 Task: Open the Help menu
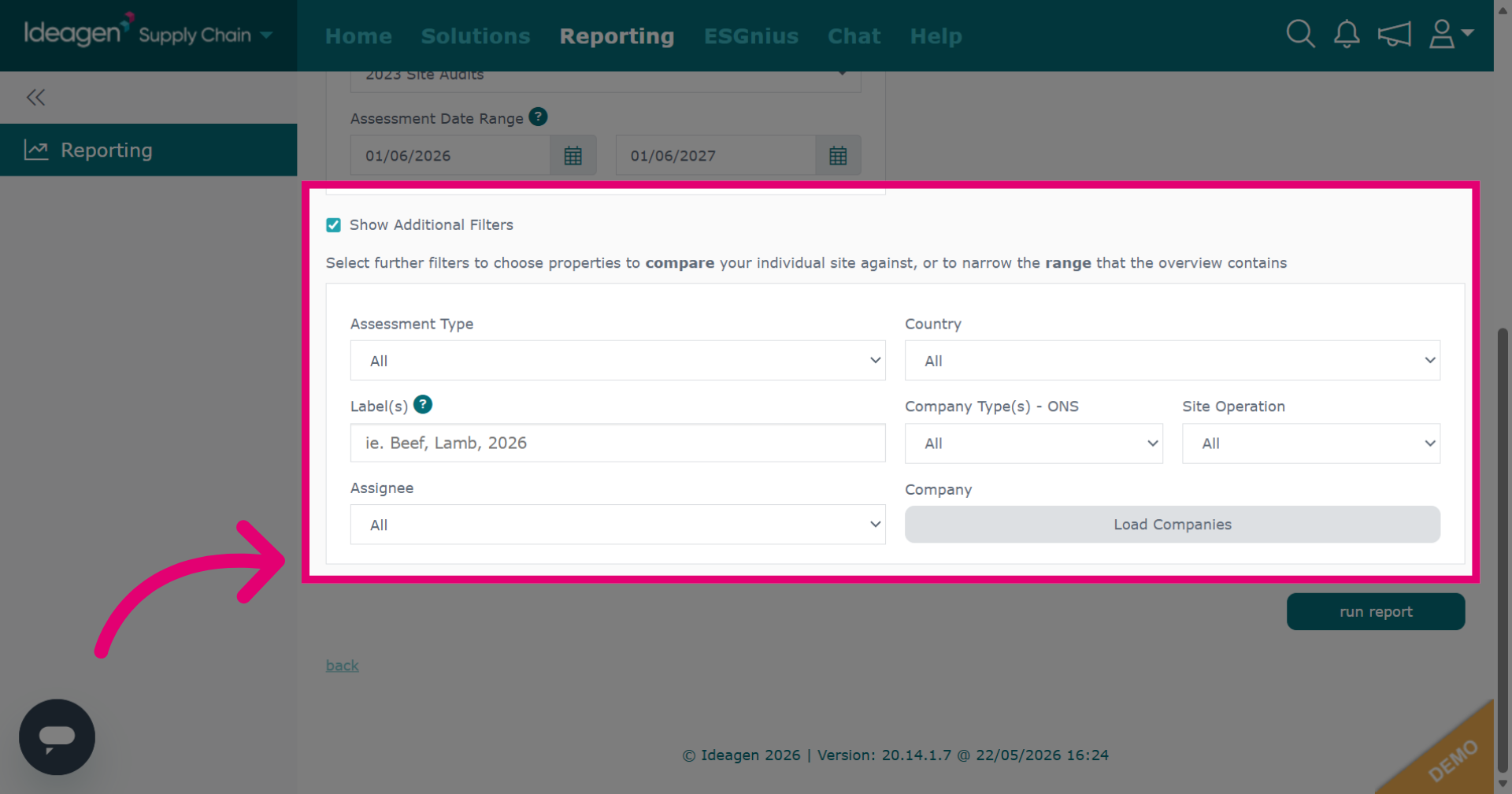point(936,36)
